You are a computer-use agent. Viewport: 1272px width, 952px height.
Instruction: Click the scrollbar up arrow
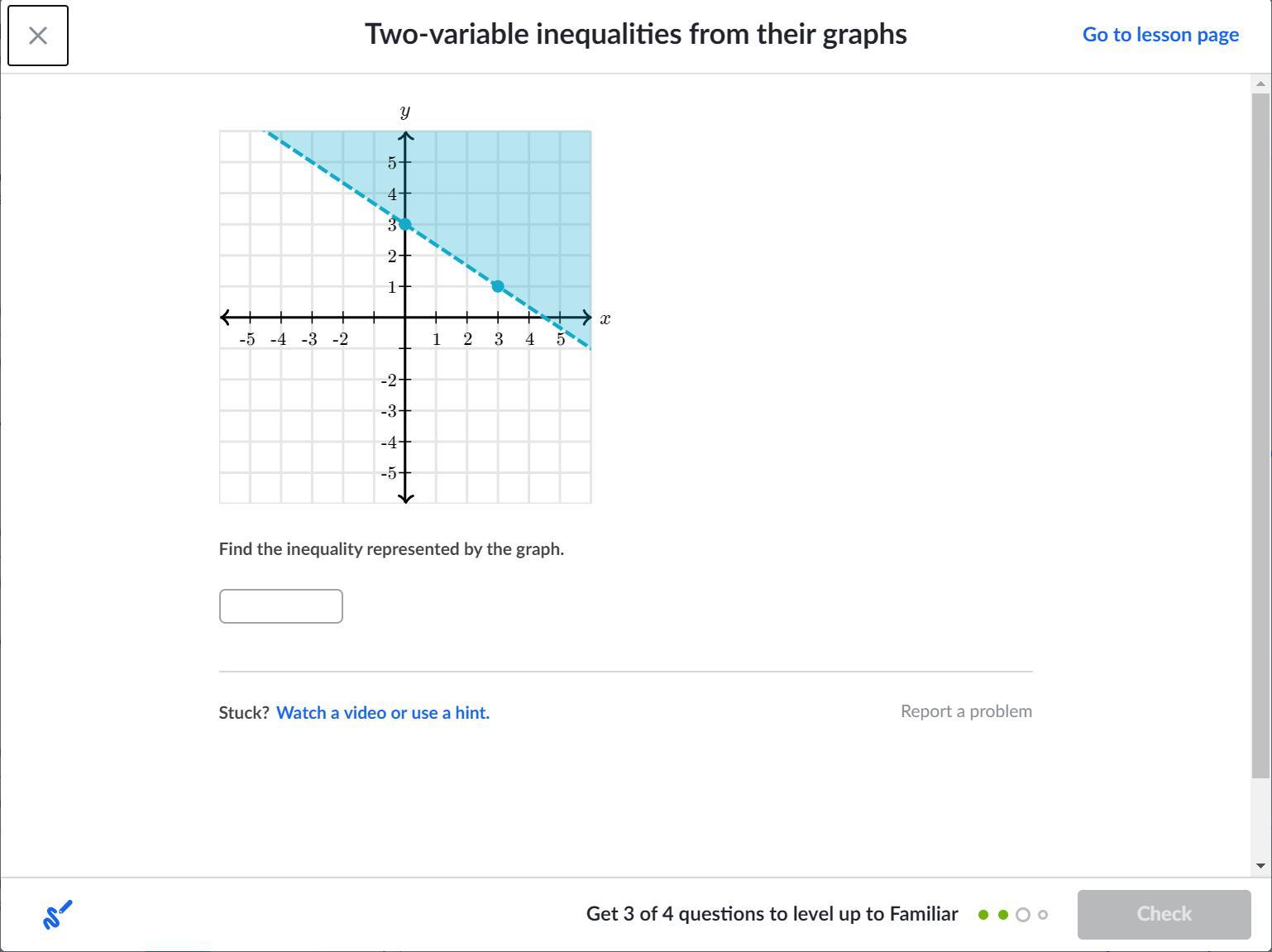coord(1260,84)
